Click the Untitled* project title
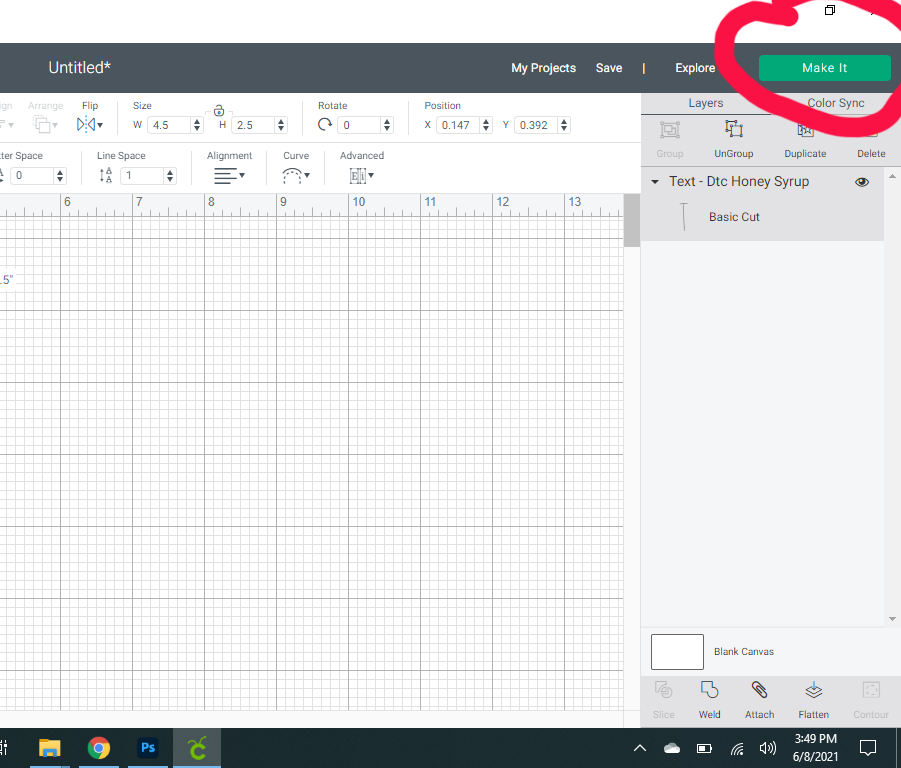The width and height of the screenshot is (901, 768). click(79, 68)
